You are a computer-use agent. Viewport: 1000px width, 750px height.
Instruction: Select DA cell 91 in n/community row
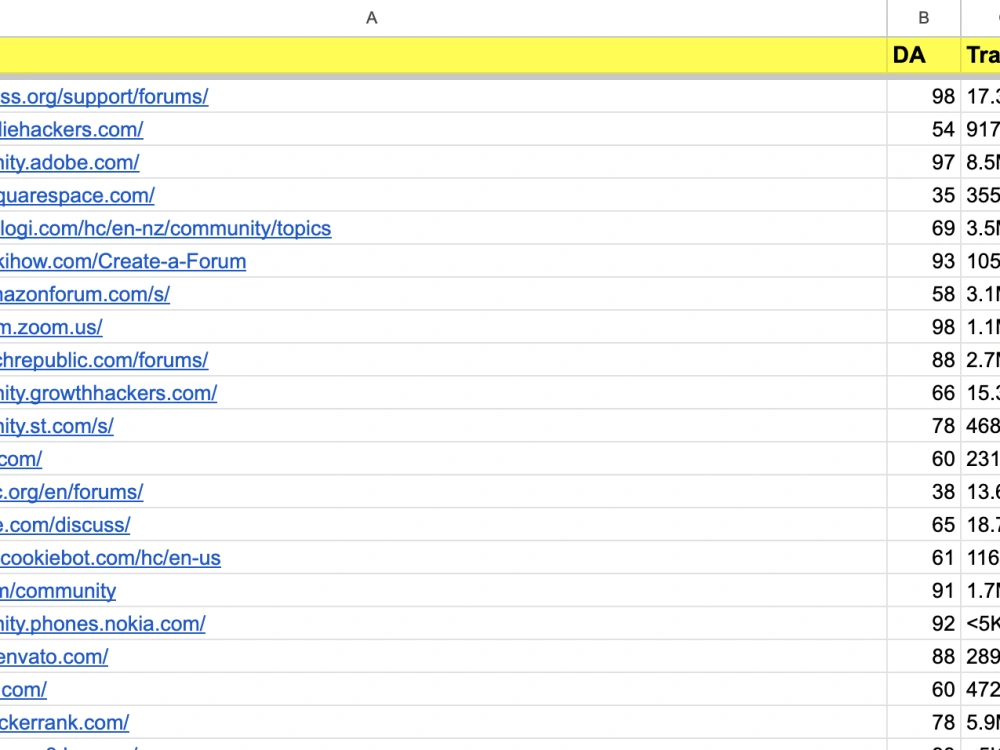pos(923,591)
